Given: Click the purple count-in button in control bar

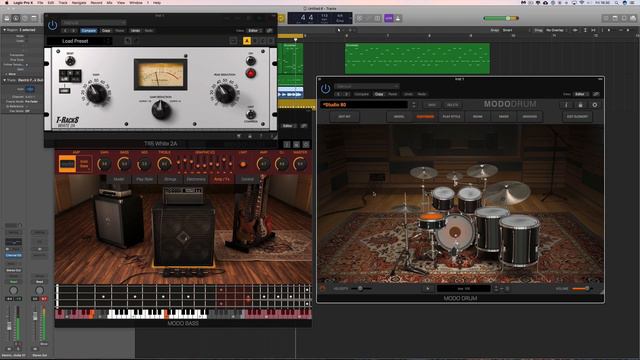Looking at the screenshot, I should tap(389, 18).
